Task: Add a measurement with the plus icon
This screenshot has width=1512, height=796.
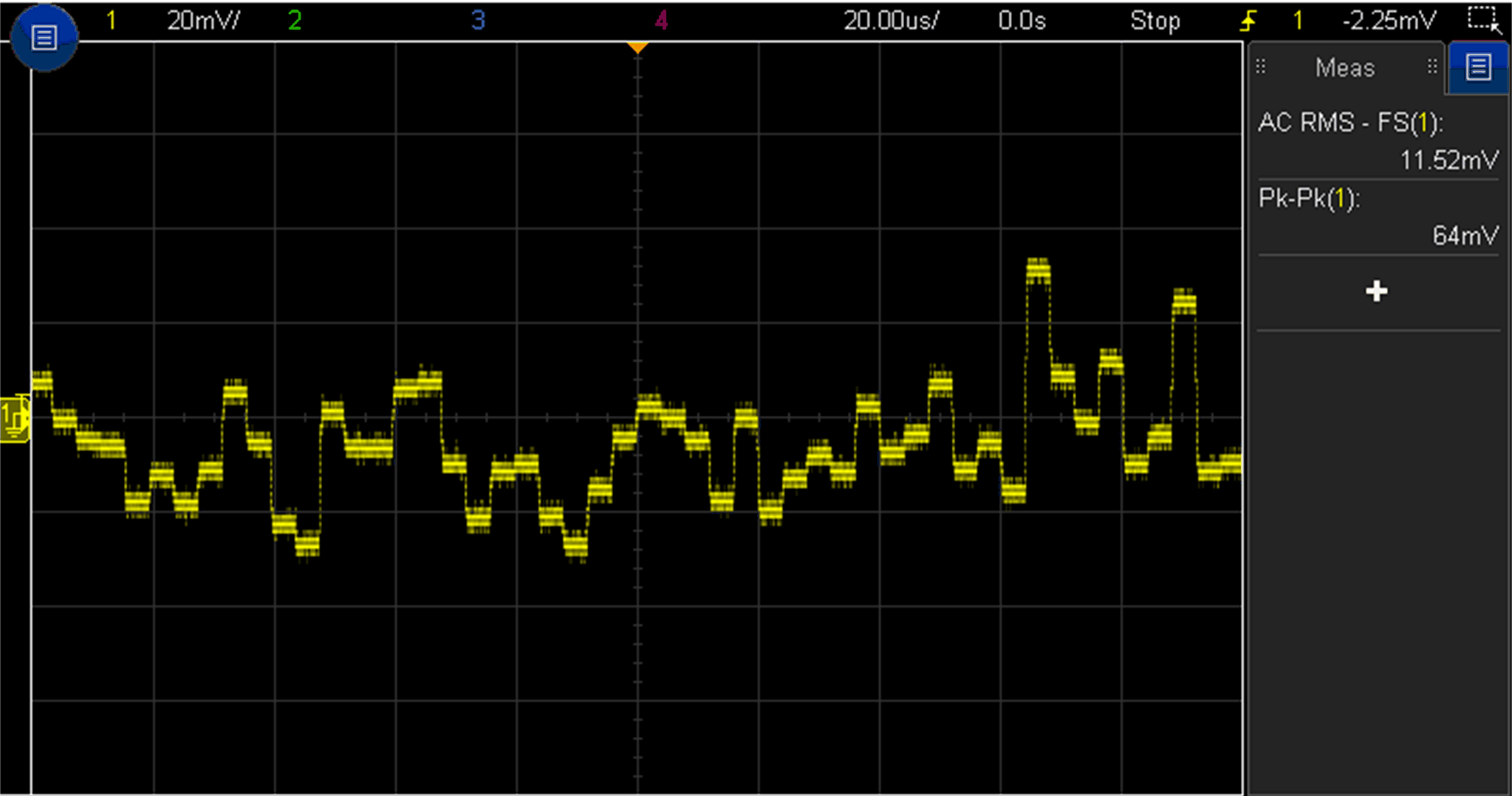Action: click(1376, 292)
